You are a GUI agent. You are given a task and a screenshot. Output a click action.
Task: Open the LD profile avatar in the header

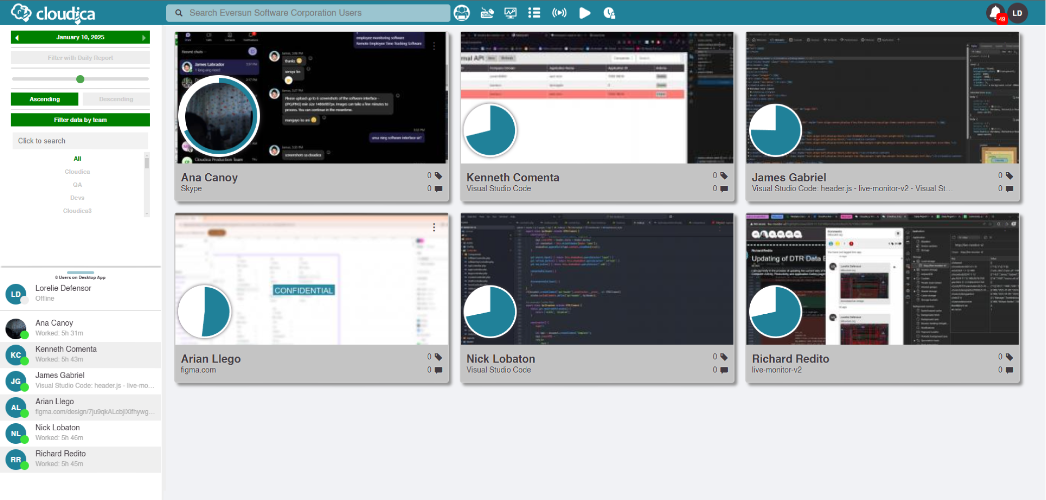[x=1017, y=13]
